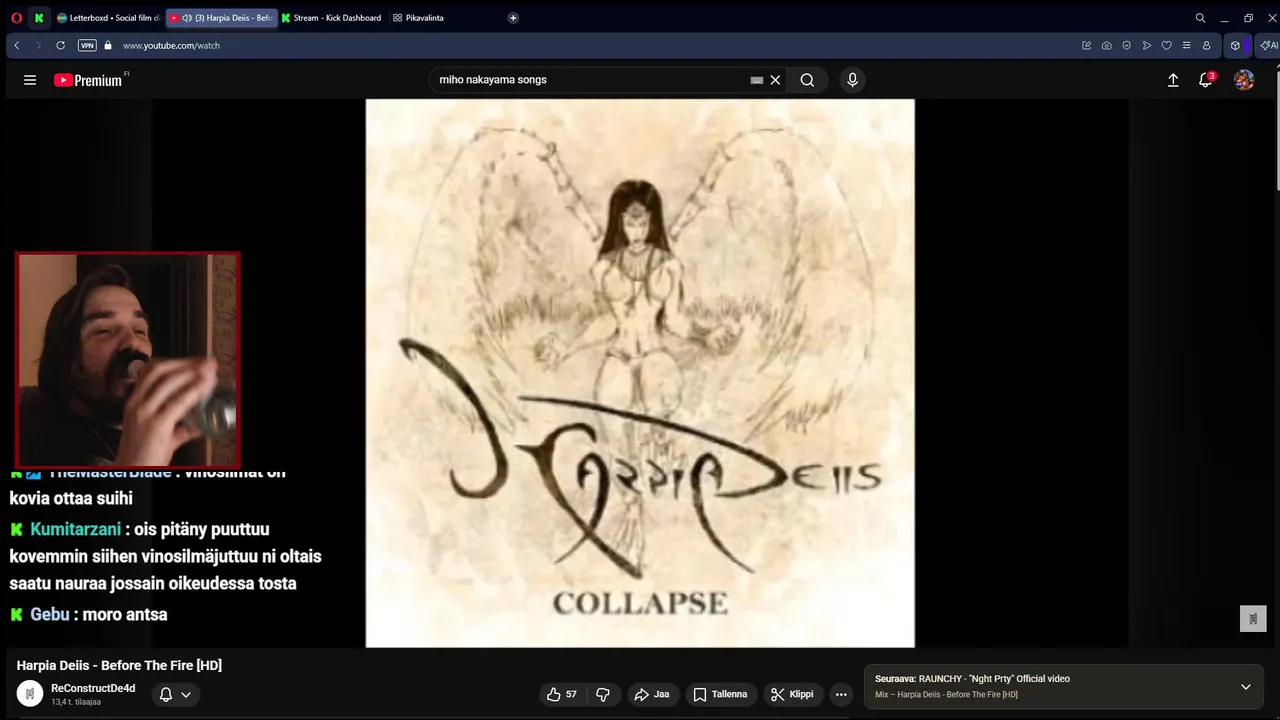This screenshot has height=720, width=1280.
Task: Create a clip with Klippi
Action: 792,694
